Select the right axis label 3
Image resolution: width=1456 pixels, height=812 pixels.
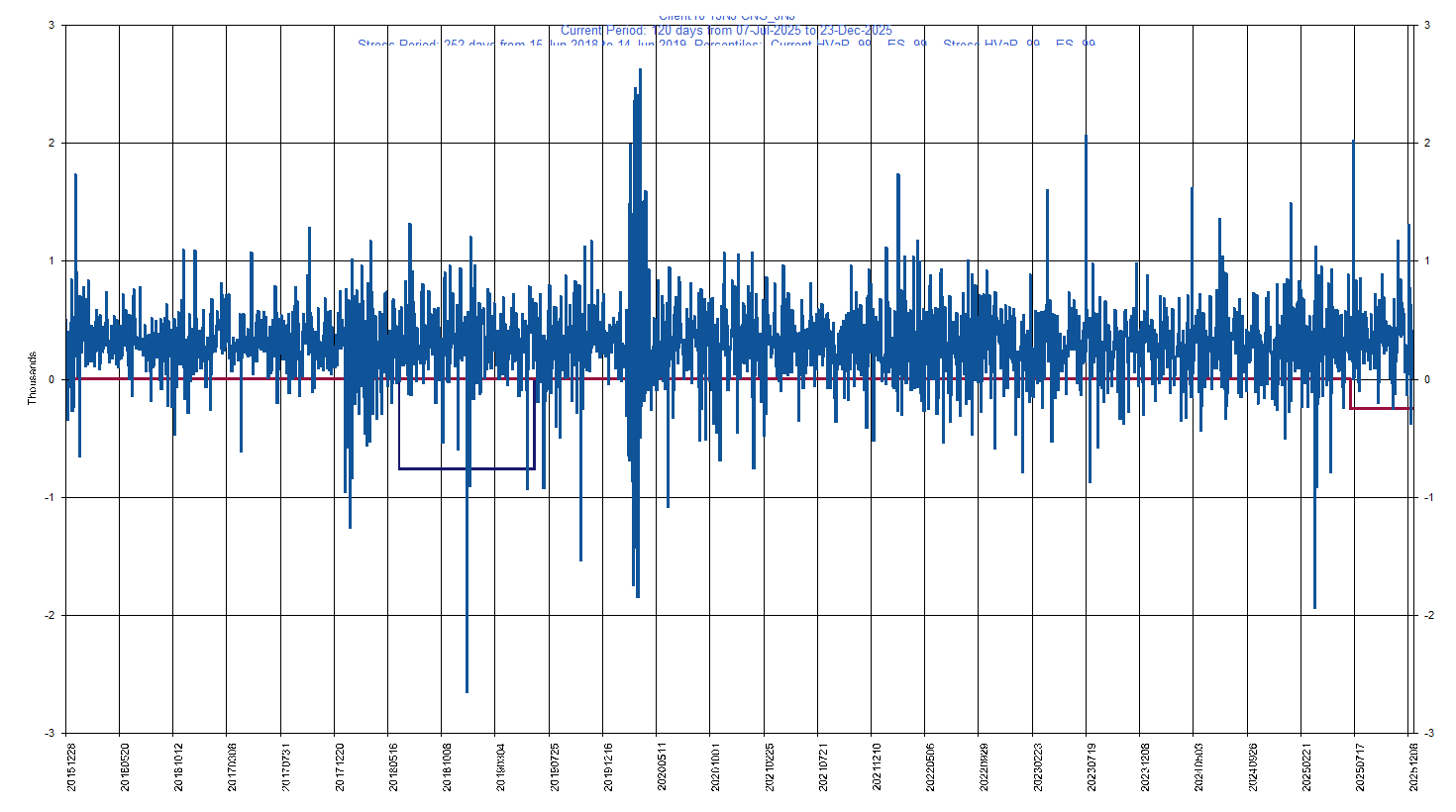(x=1426, y=26)
